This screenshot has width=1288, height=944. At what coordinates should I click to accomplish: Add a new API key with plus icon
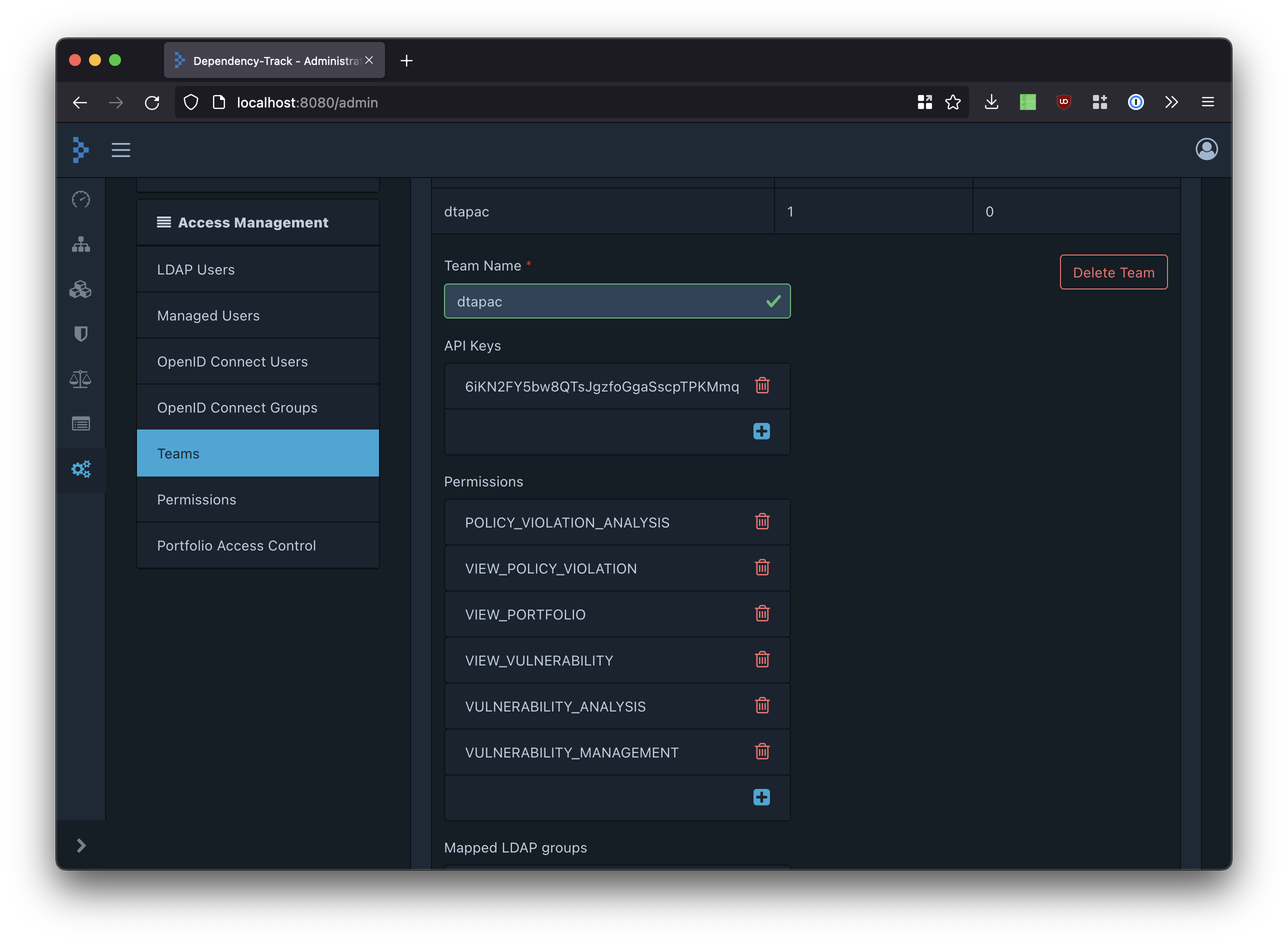(x=762, y=431)
